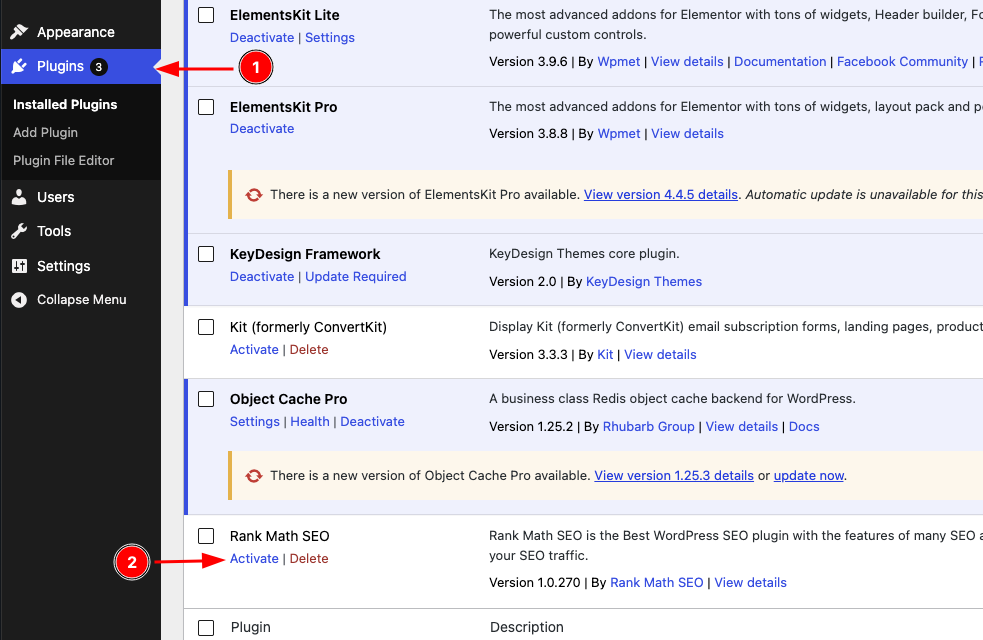The height and width of the screenshot is (640, 983).
Task: View details of Rank Math SEO
Action: pos(750,582)
